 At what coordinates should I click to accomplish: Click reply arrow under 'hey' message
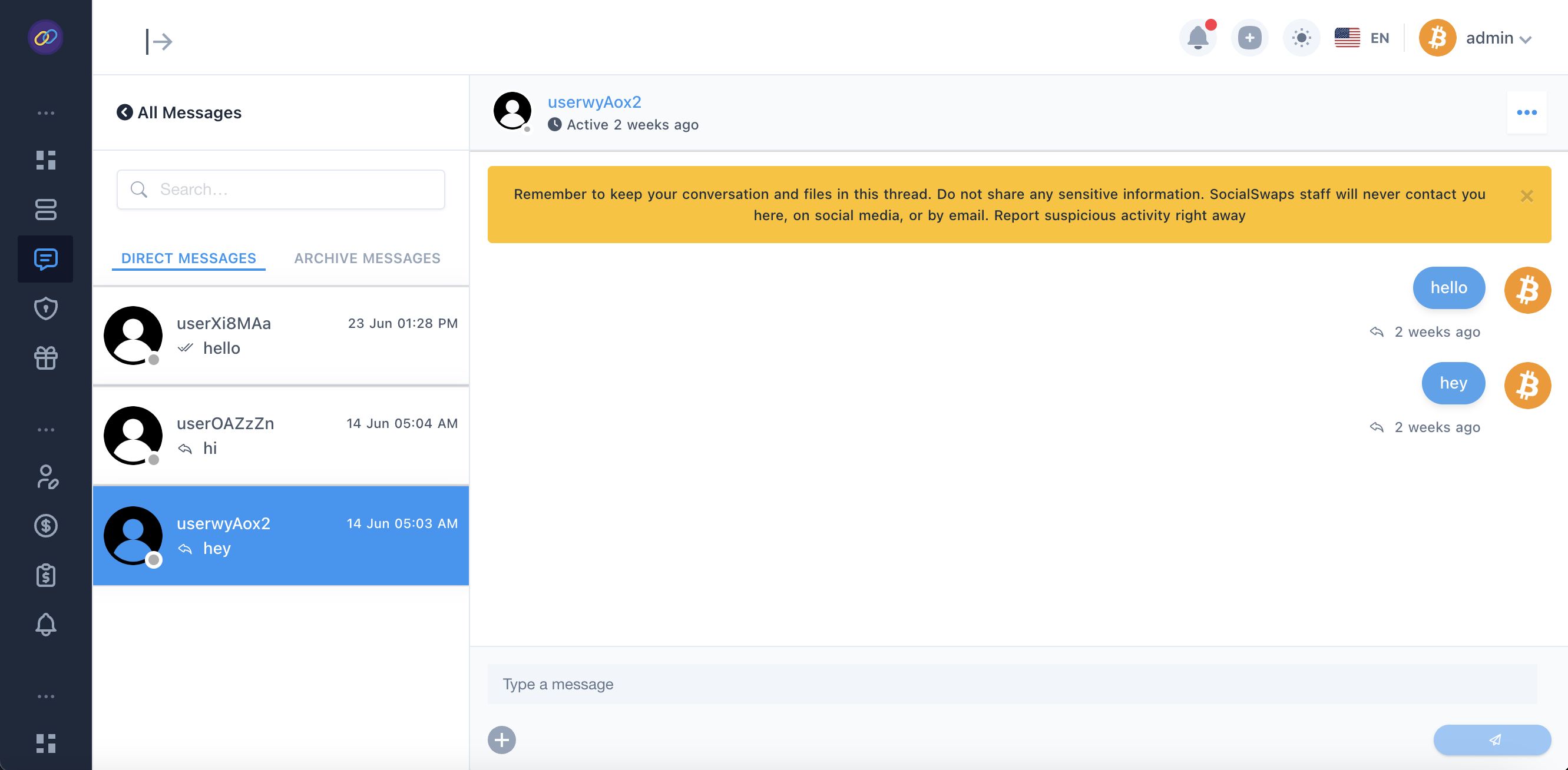coord(1376,427)
